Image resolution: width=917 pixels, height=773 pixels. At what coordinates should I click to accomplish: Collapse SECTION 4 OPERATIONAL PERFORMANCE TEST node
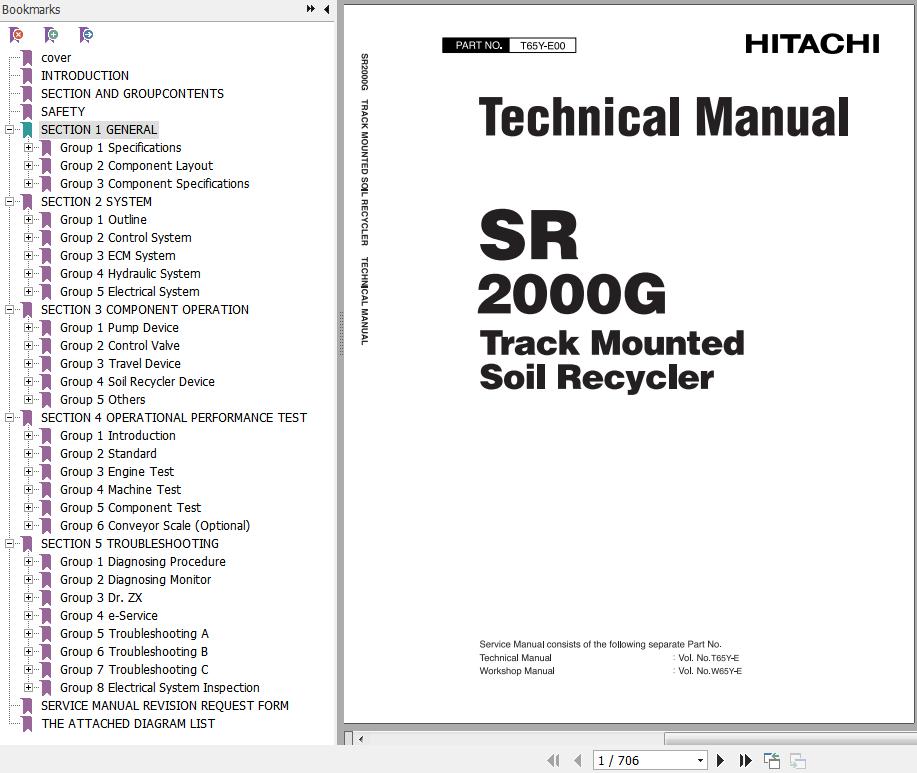(x=9, y=417)
